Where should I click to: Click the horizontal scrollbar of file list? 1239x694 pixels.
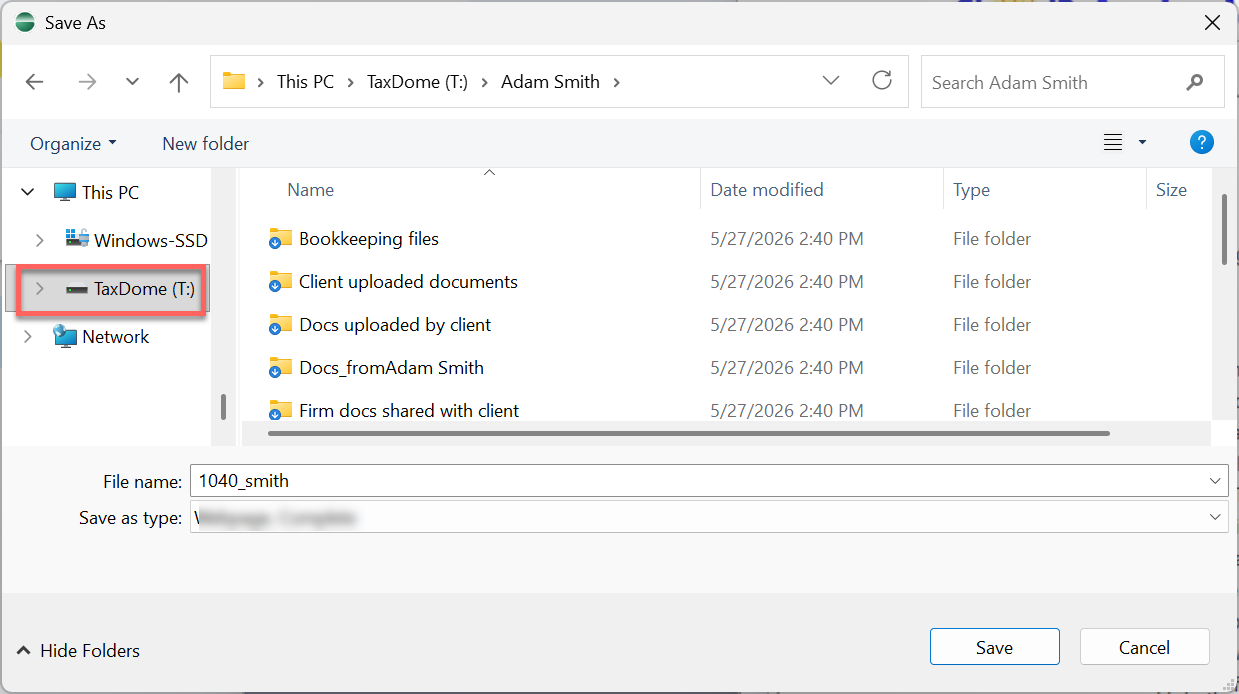[x=689, y=434]
